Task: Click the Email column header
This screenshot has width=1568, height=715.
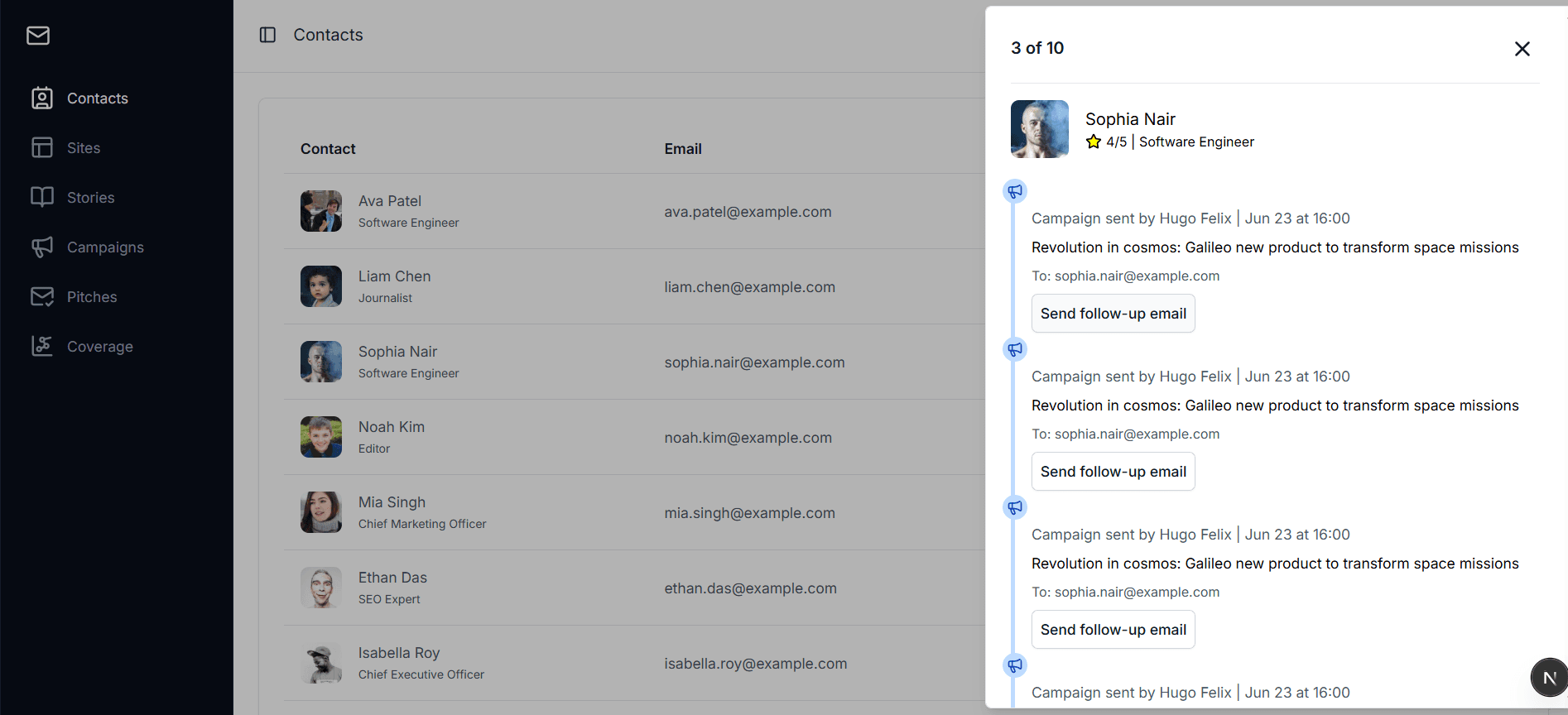Action: tap(683, 149)
